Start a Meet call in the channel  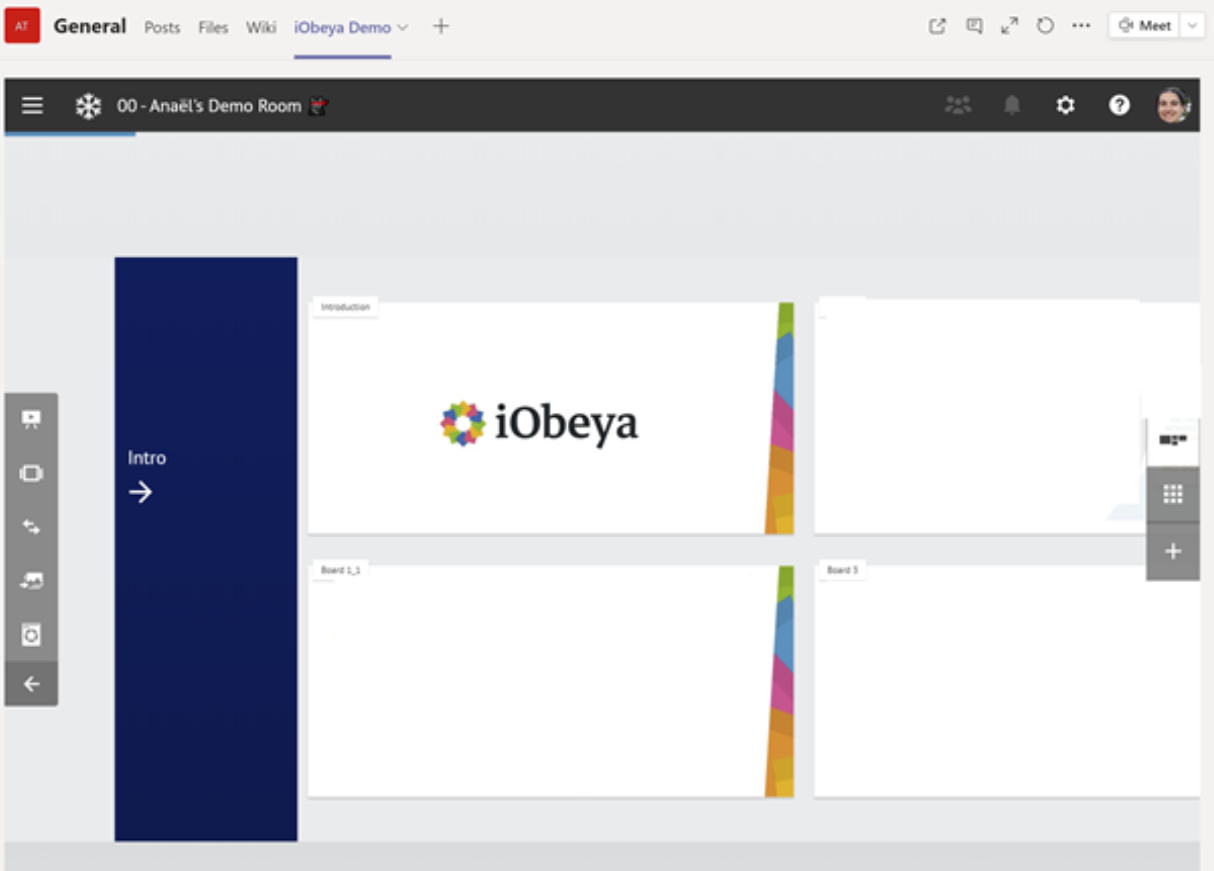pyautogui.click(x=1143, y=25)
